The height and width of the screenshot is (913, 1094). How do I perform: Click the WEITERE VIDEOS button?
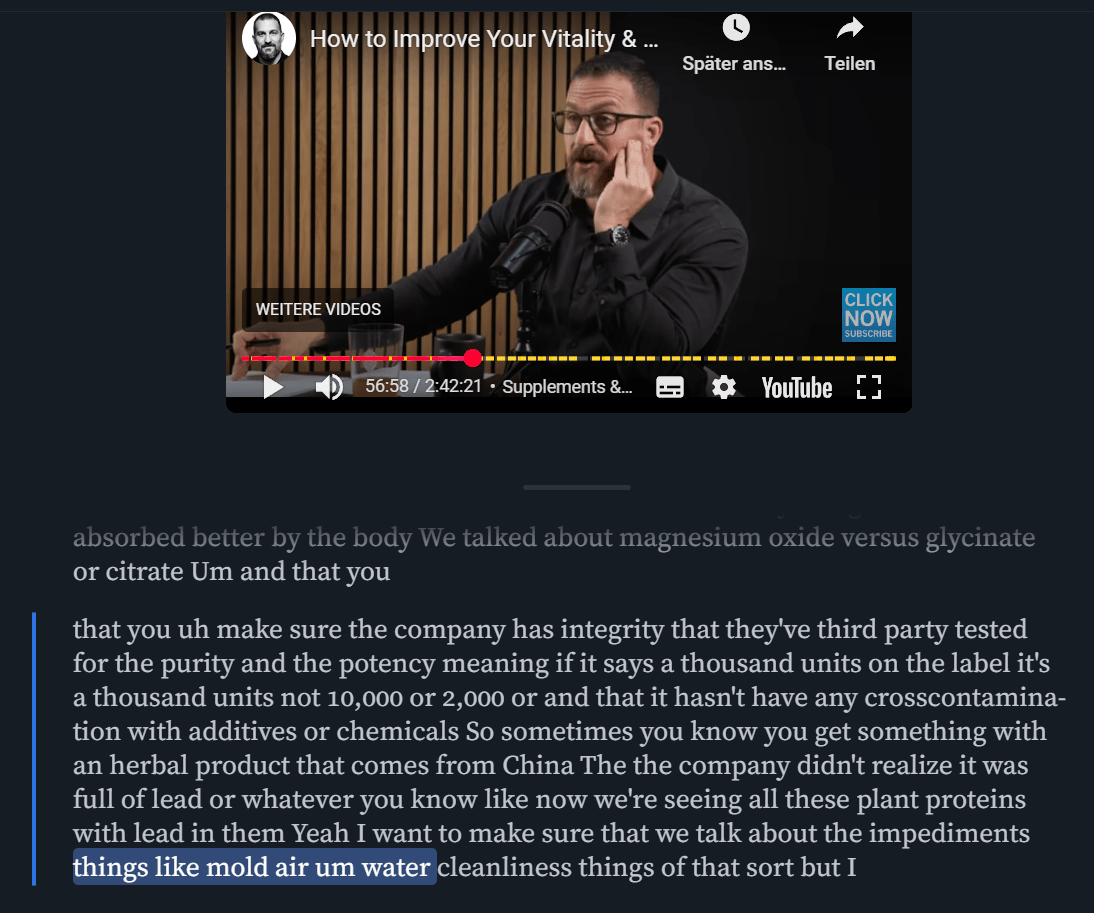coord(318,309)
